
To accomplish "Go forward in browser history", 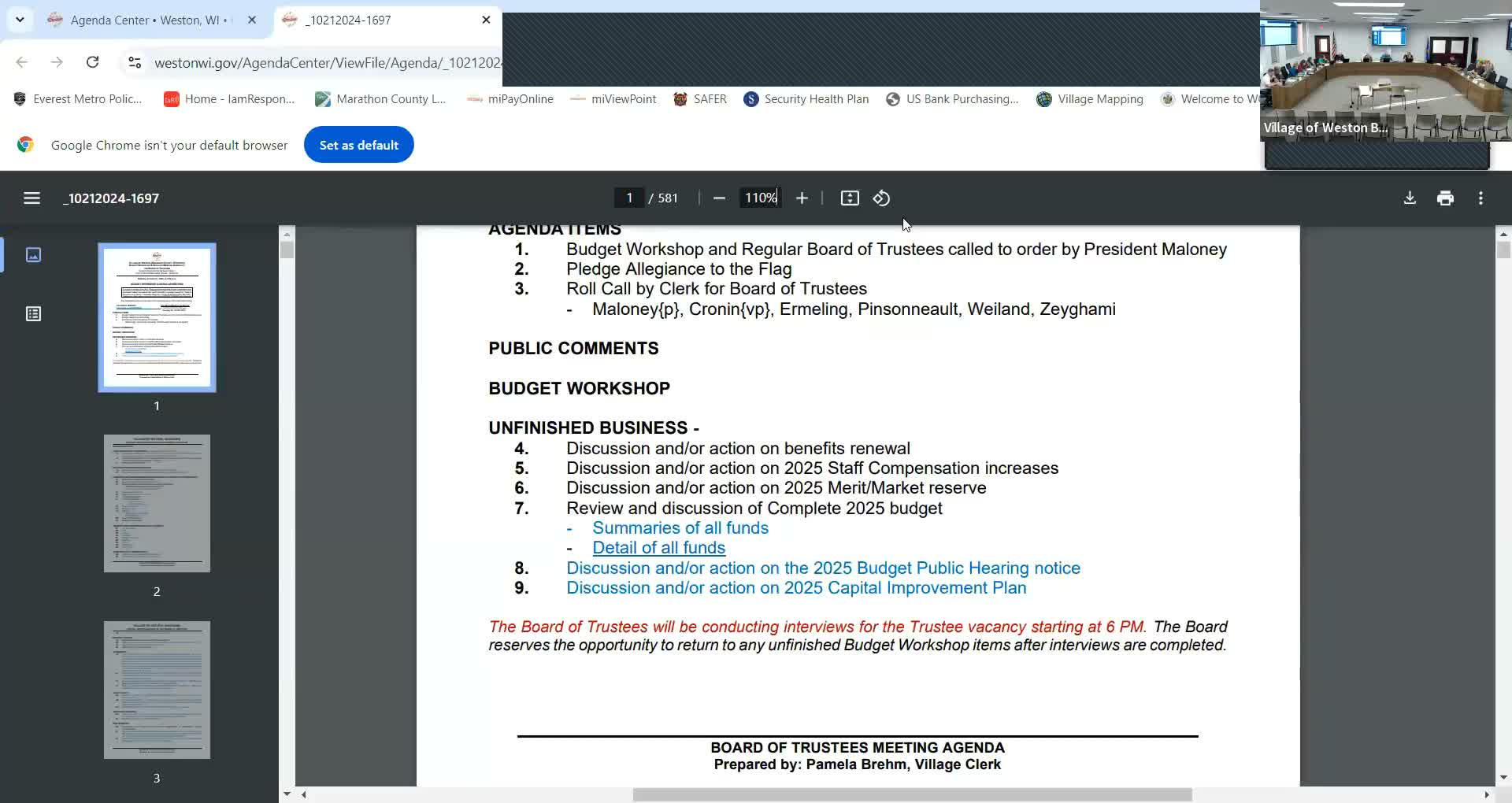I will tap(57, 62).
